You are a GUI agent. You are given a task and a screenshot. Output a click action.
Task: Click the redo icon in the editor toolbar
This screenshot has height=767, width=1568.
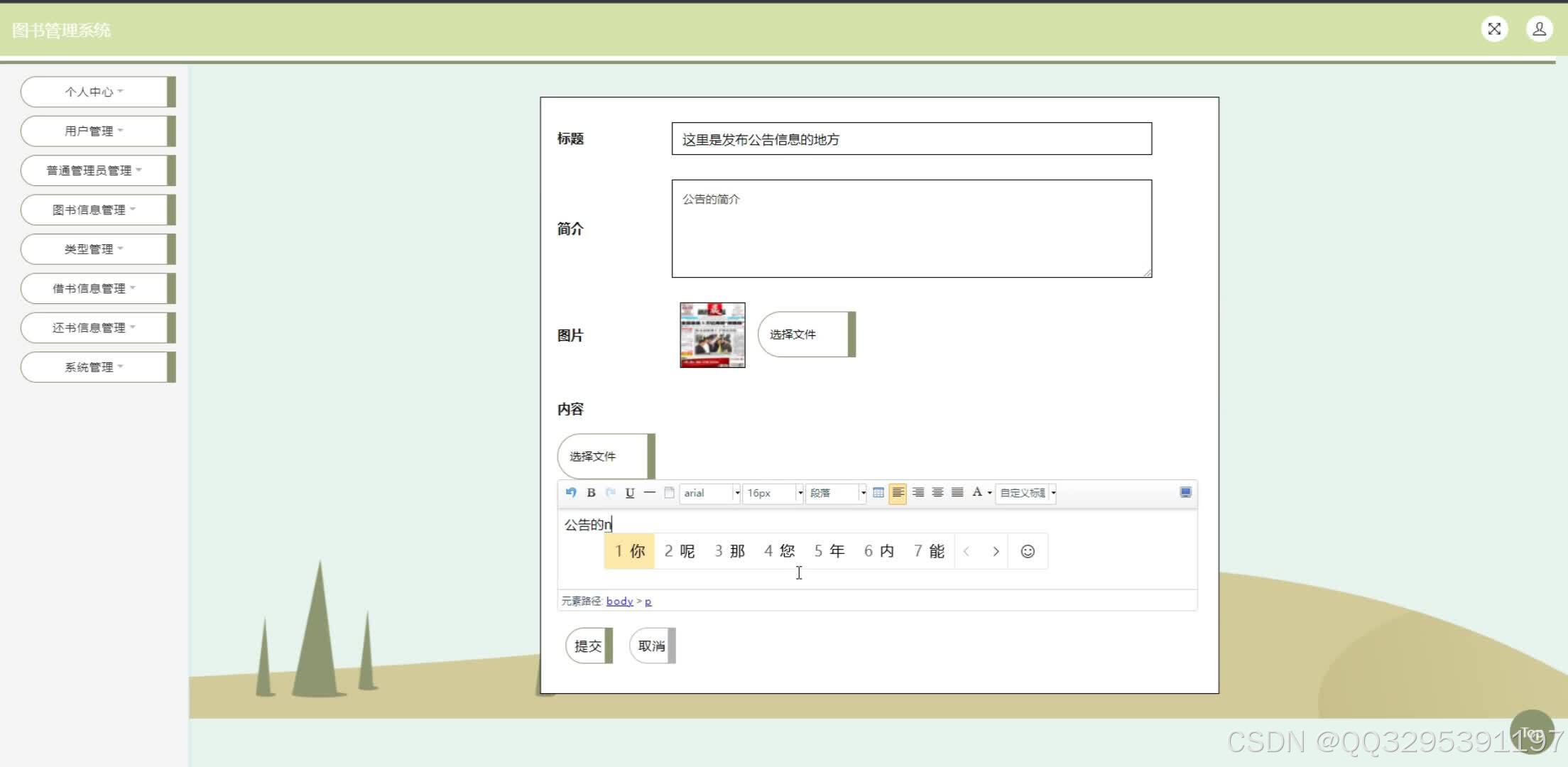(x=610, y=492)
